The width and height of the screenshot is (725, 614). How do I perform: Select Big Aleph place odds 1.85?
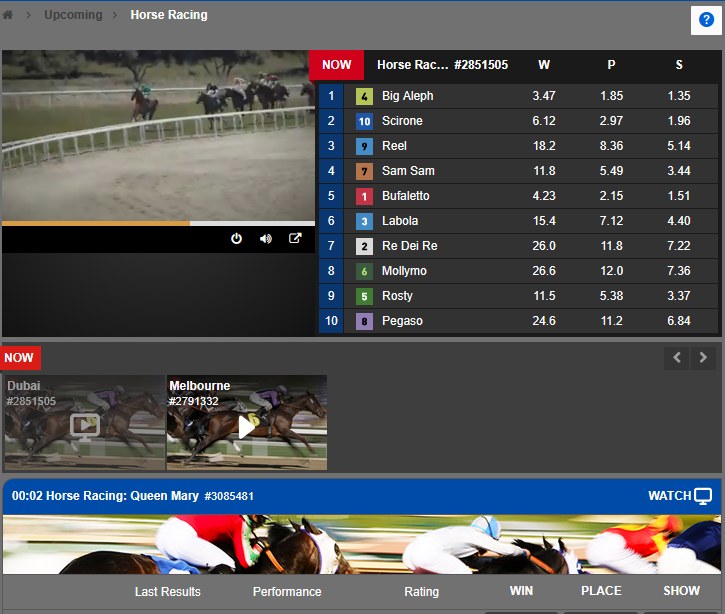[x=611, y=96]
